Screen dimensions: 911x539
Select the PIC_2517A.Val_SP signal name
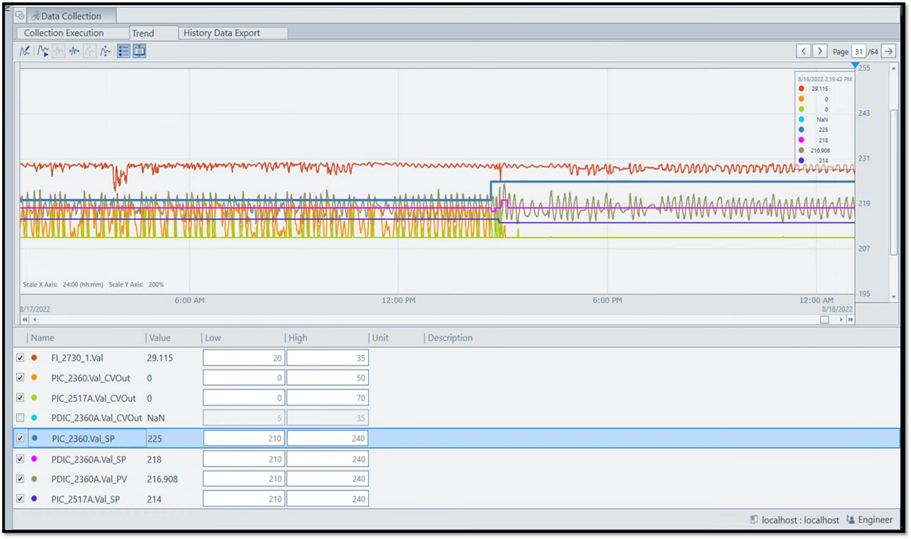(x=85, y=499)
